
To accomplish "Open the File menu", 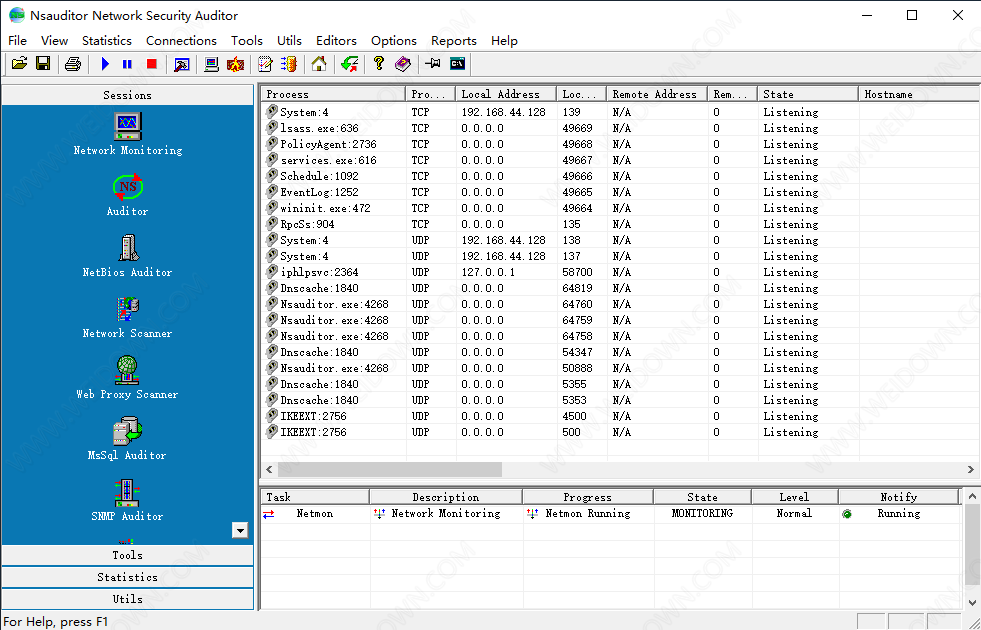I will [18, 41].
